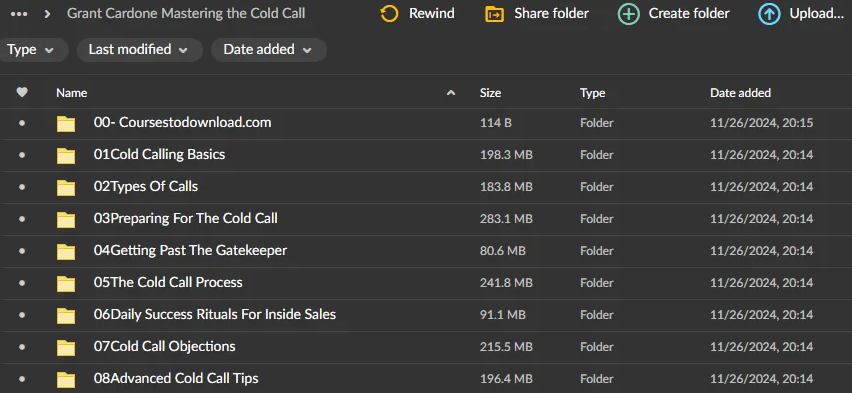Open the breadcrumb ellipsis menu
852x393 pixels.
pos(19,14)
